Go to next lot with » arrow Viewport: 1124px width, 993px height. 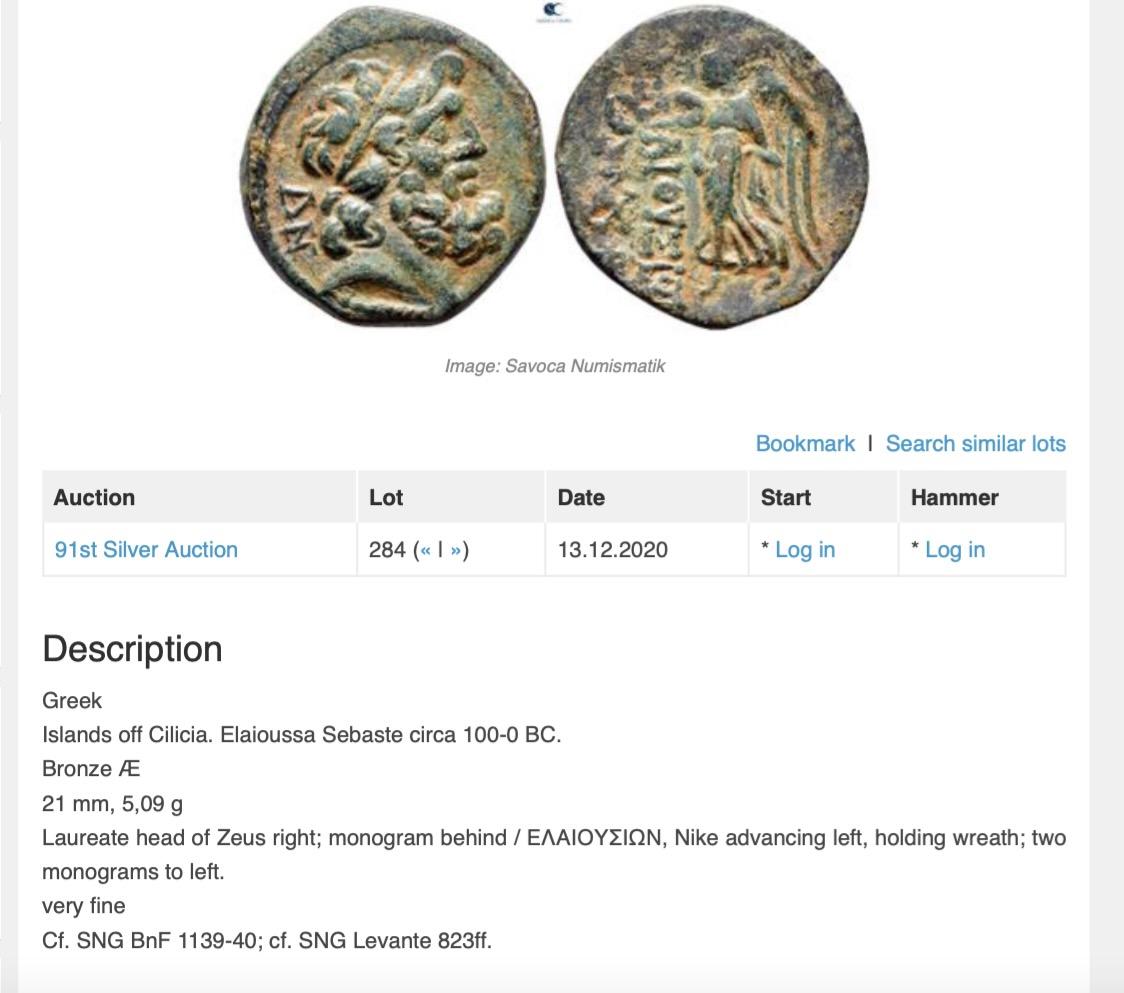tap(455, 550)
